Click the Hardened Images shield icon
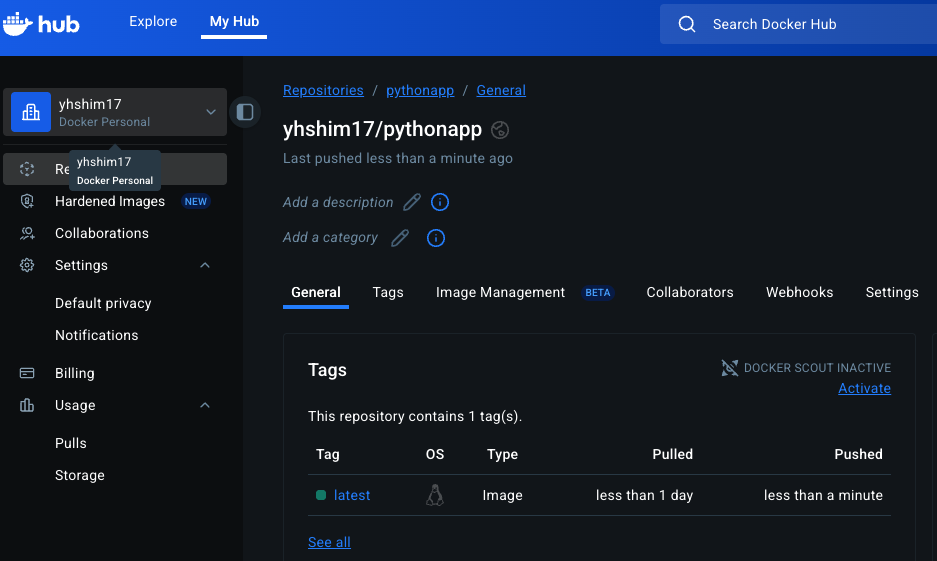This screenshot has width=937, height=561. pyautogui.click(x=27, y=201)
